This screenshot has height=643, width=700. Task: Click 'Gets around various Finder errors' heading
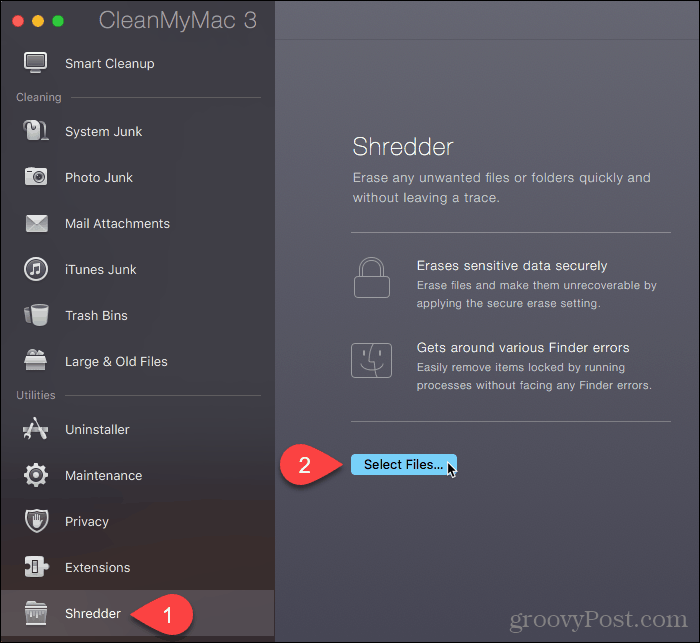pyautogui.click(x=523, y=347)
